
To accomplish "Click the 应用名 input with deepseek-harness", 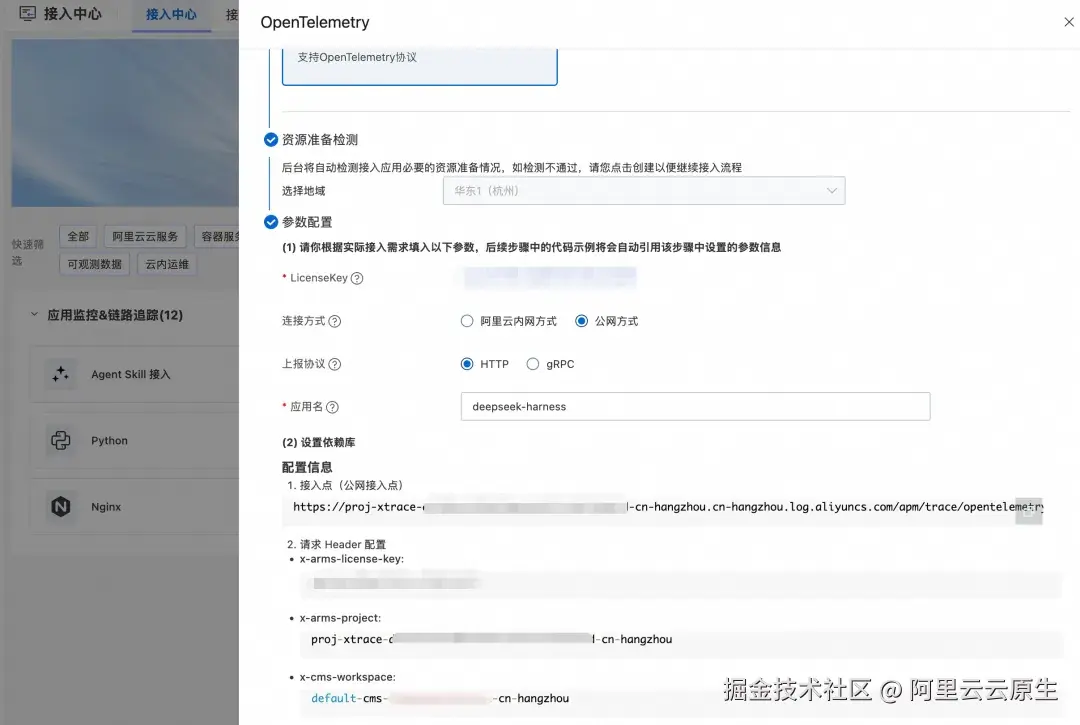I will tap(695, 407).
